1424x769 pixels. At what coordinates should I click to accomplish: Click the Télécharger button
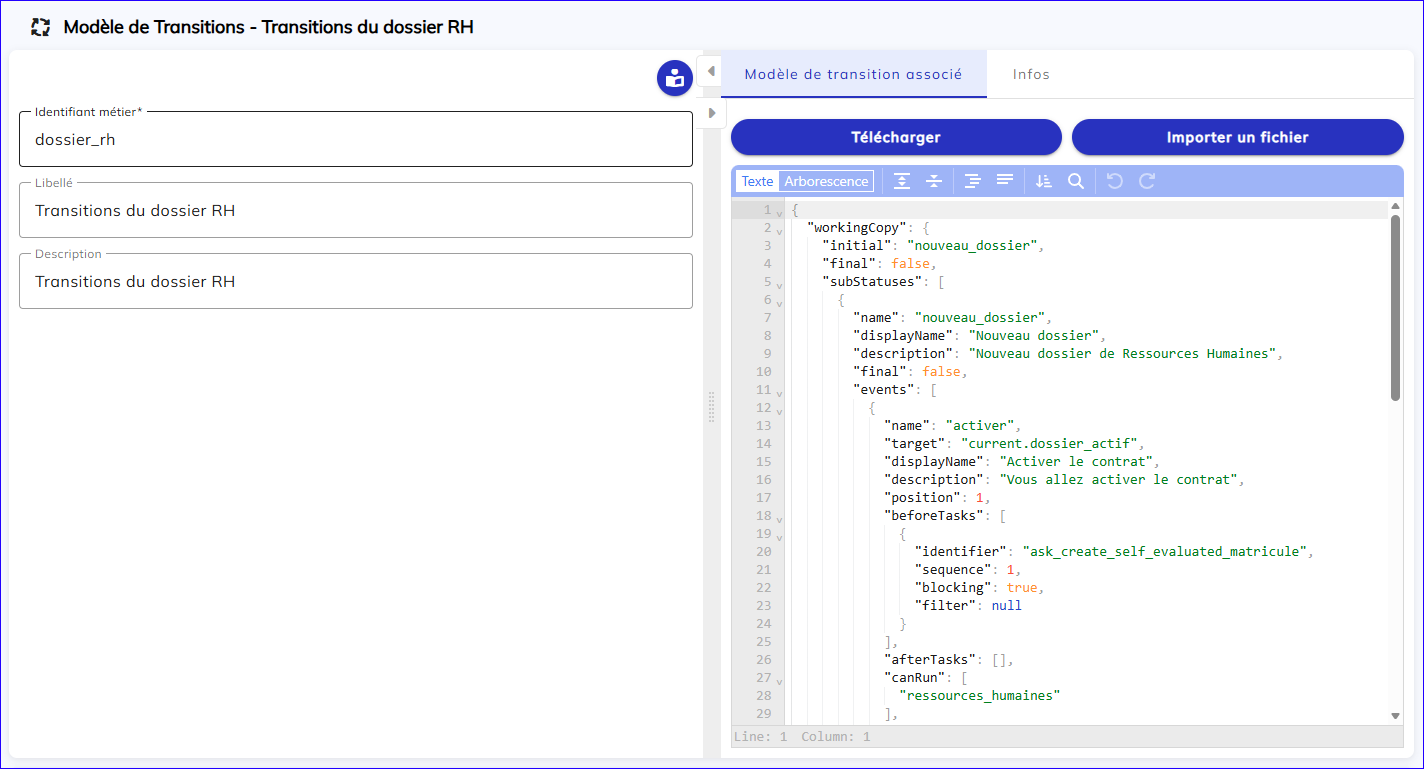[896, 137]
